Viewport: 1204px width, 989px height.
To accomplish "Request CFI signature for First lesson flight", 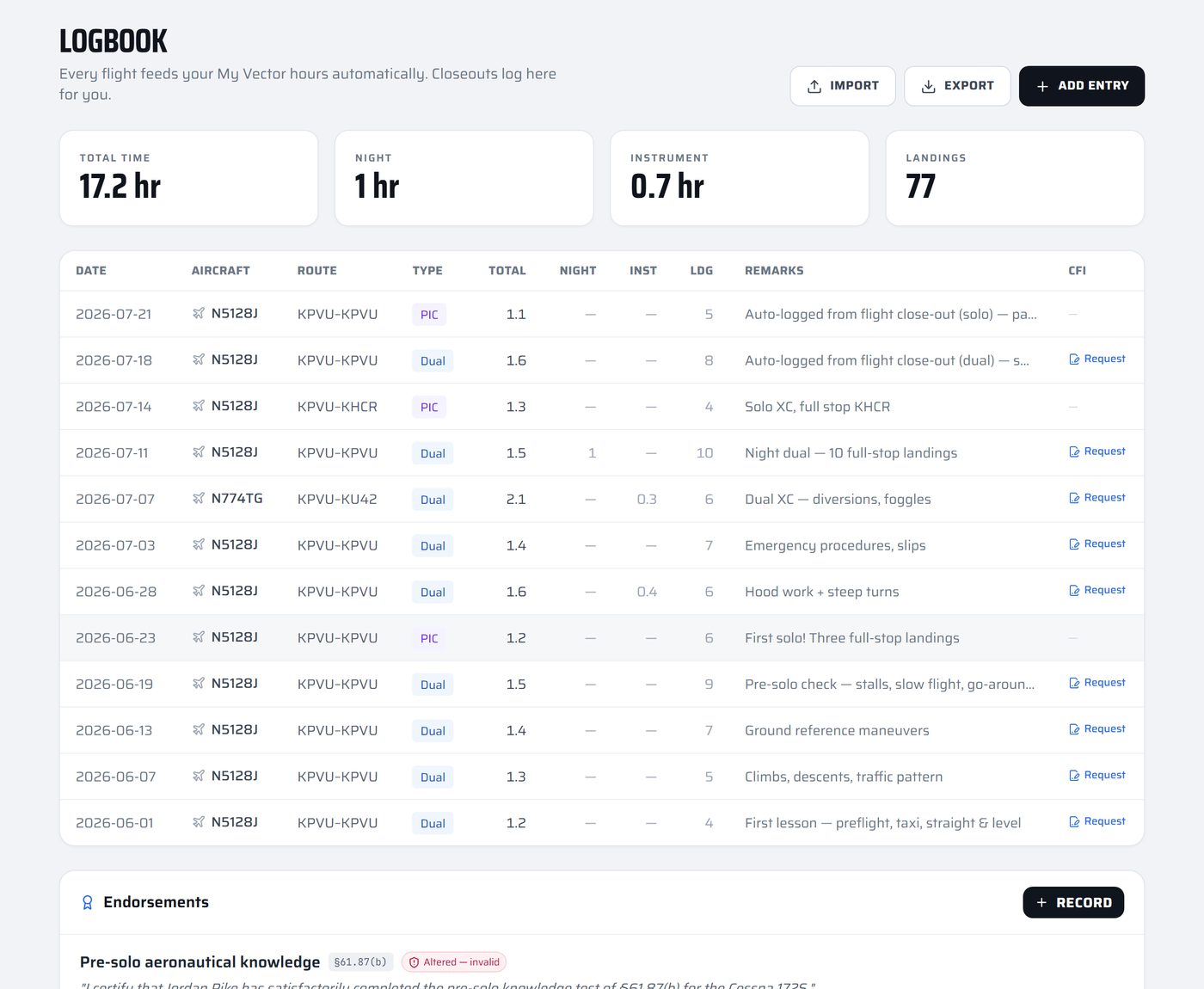I will tap(1096, 822).
